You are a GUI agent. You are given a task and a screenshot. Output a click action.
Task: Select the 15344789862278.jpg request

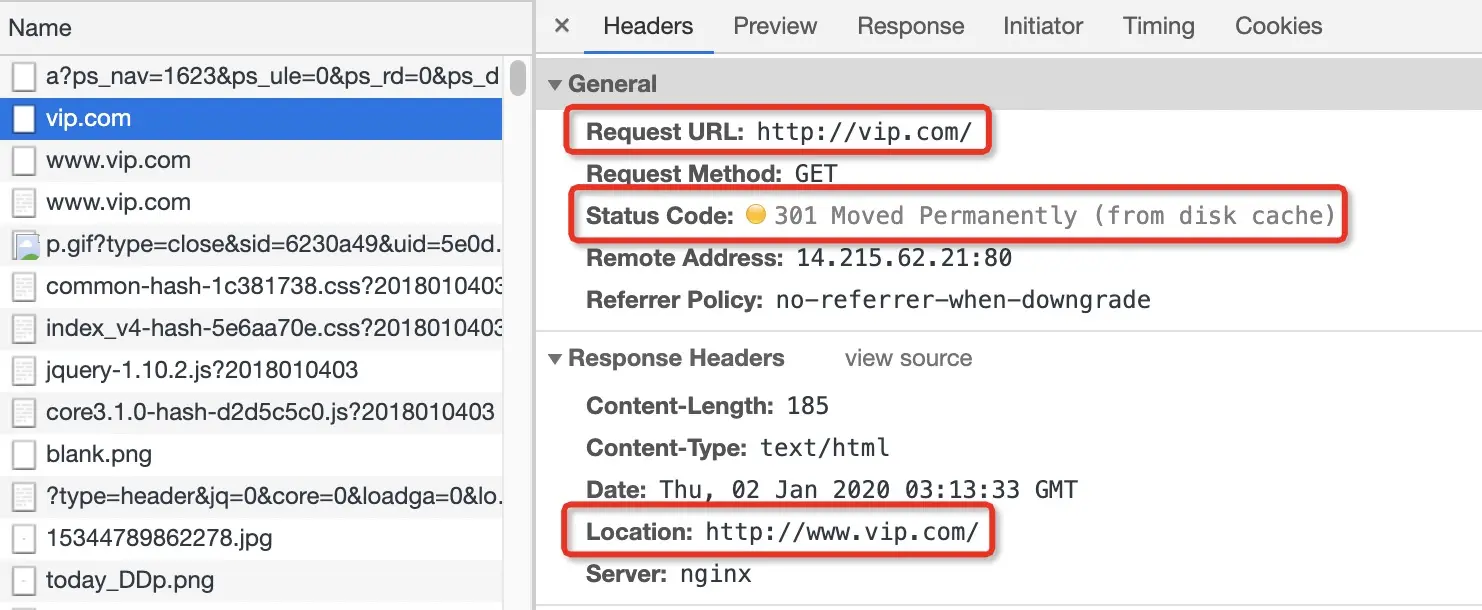(x=251, y=538)
